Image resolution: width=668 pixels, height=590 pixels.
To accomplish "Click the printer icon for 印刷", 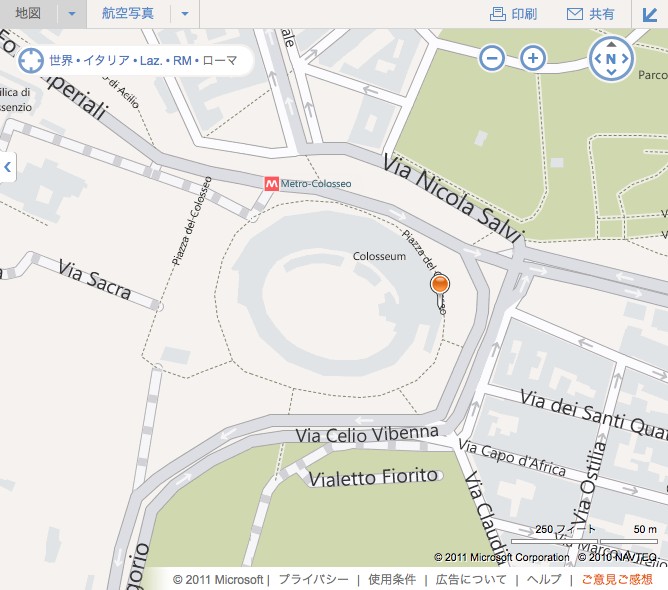I will point(498,14).
